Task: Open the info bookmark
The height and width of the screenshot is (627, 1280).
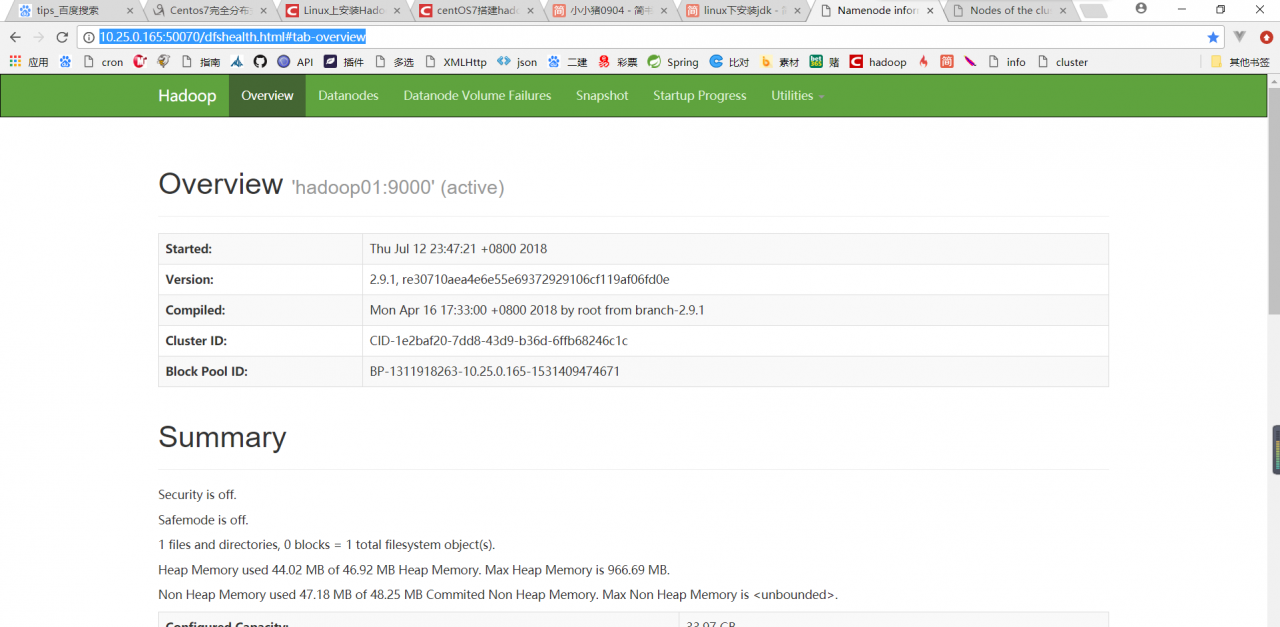Action: pyautogui.click(x=1007, y=62)
